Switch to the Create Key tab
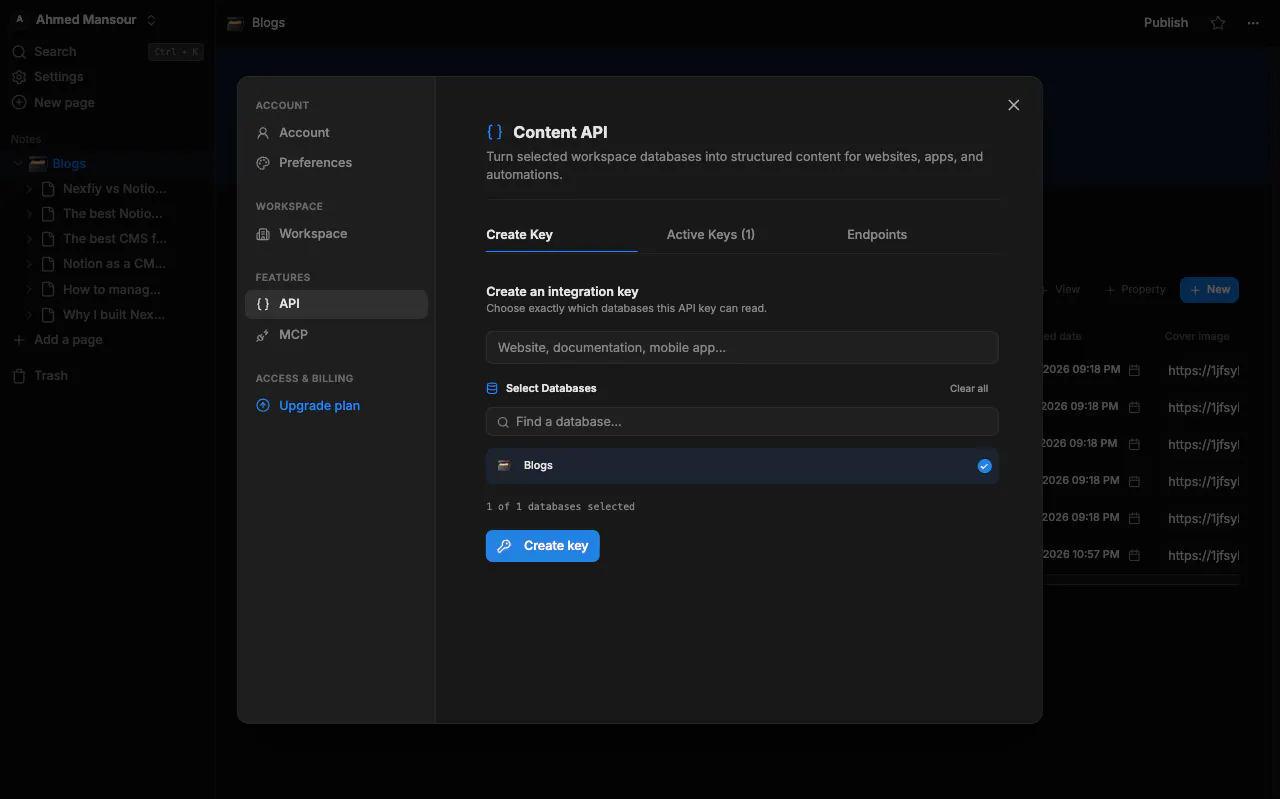This screenshot has width=1280, height=799. tap(519, 235)
